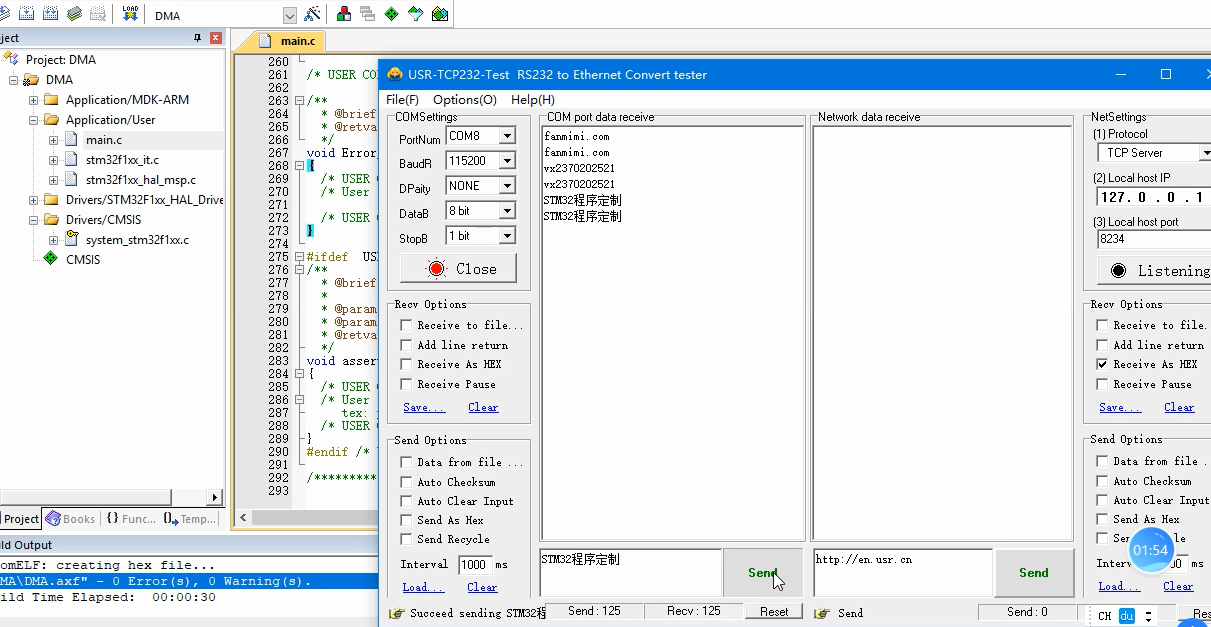The image size is (1211, 627).
Task: Click the Build target icon in Keil toolbar
Action: click(x=26, y=14)
